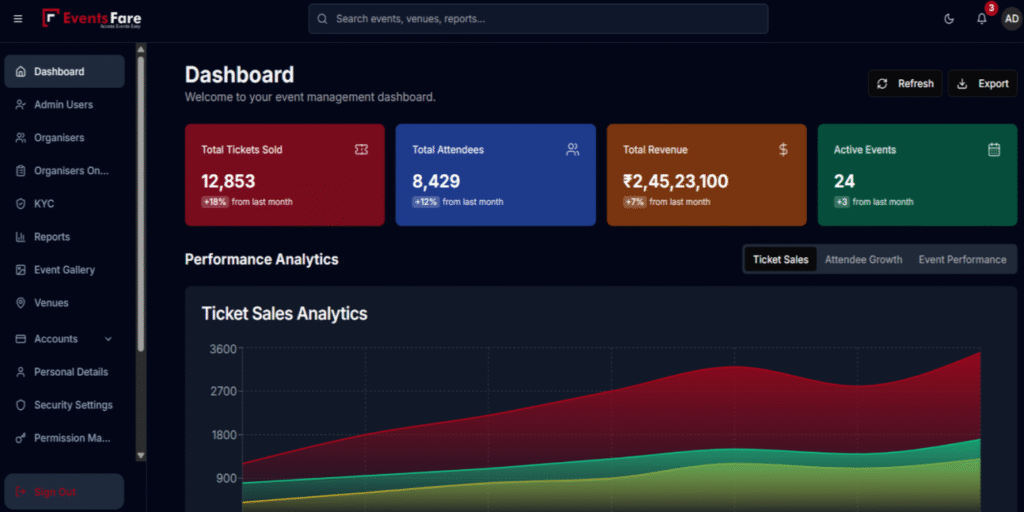Select the Ticket Sales tab
Image resolution: width=1024 pixels, height=512 pixels.
tap(780, 260)
